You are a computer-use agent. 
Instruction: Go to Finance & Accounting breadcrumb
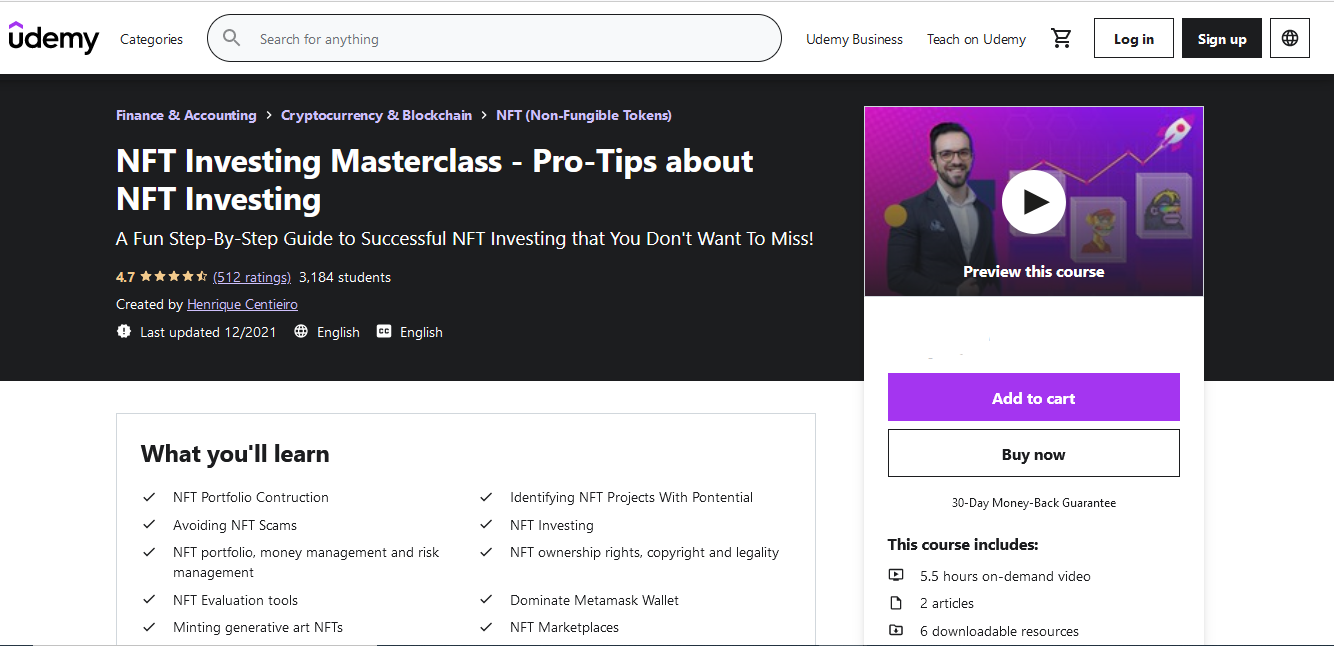186,115
